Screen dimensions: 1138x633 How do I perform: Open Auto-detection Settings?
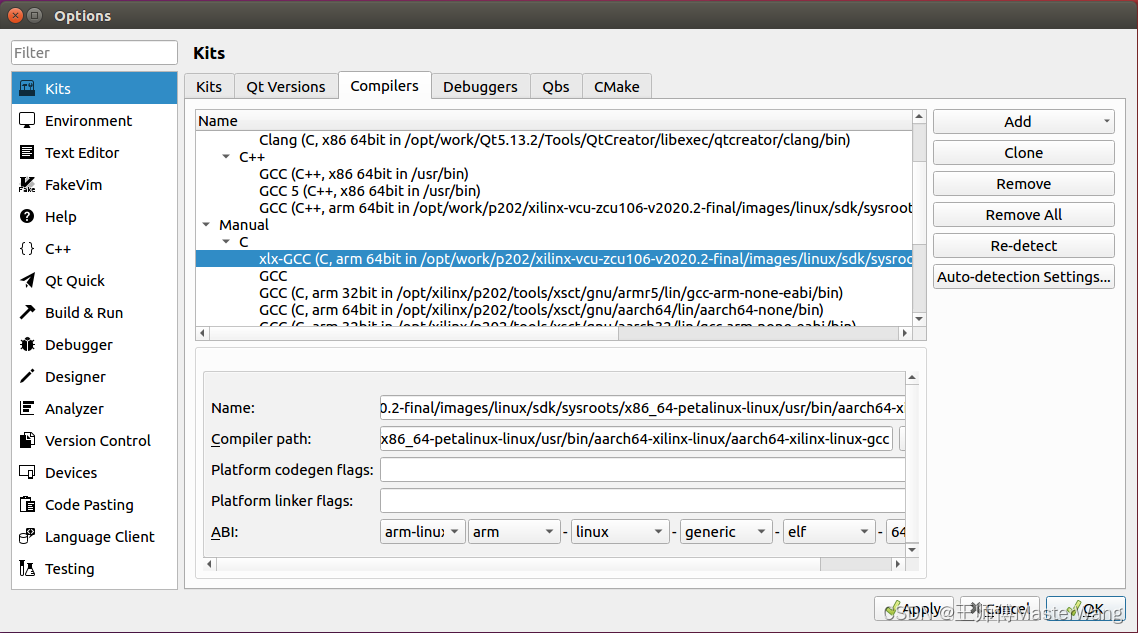[x=1023, y=277]
